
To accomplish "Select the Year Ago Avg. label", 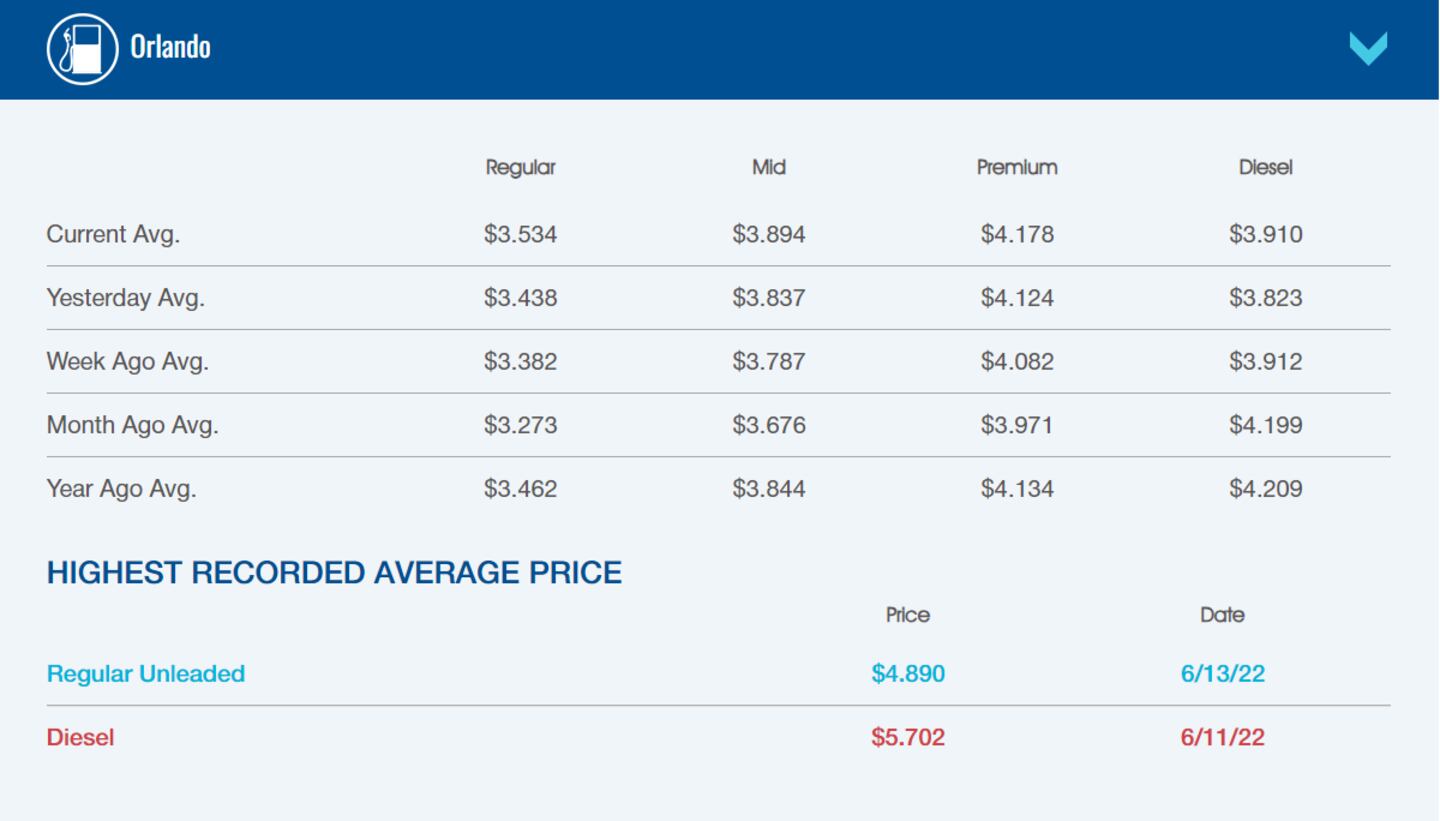I will 121,489.
